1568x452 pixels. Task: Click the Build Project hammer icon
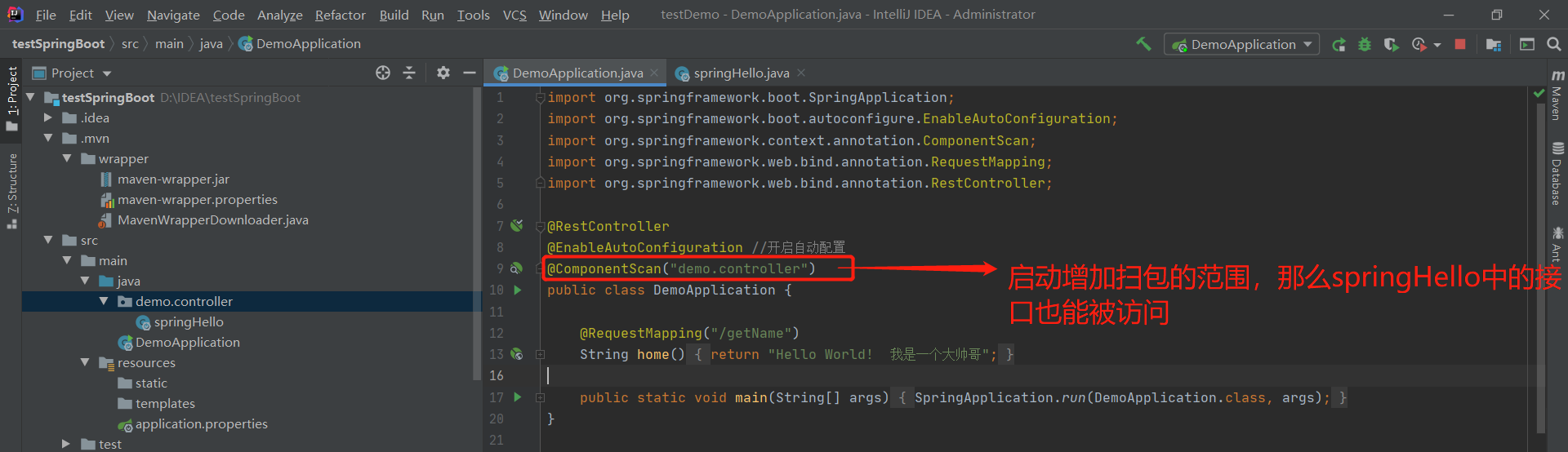(1143, 44)
